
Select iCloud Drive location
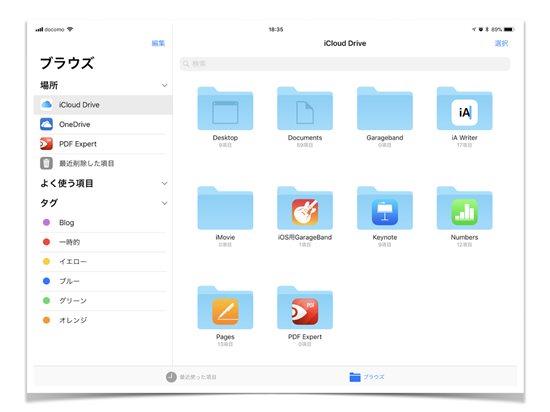(103, 104)
